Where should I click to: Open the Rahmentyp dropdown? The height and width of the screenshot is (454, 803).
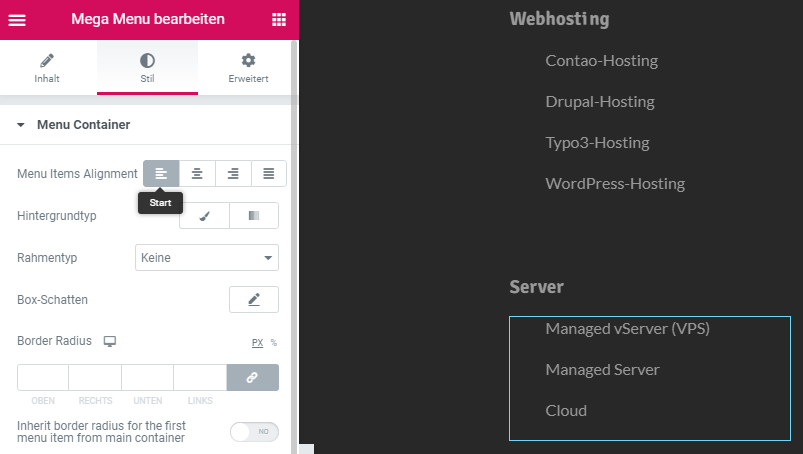207,258
